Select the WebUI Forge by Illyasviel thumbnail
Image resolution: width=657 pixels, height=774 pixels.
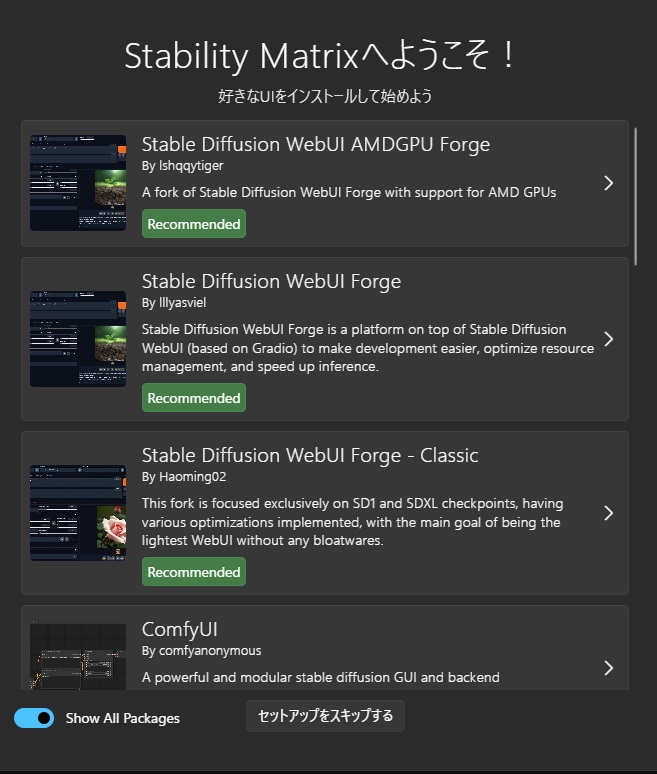pos(78,339)
